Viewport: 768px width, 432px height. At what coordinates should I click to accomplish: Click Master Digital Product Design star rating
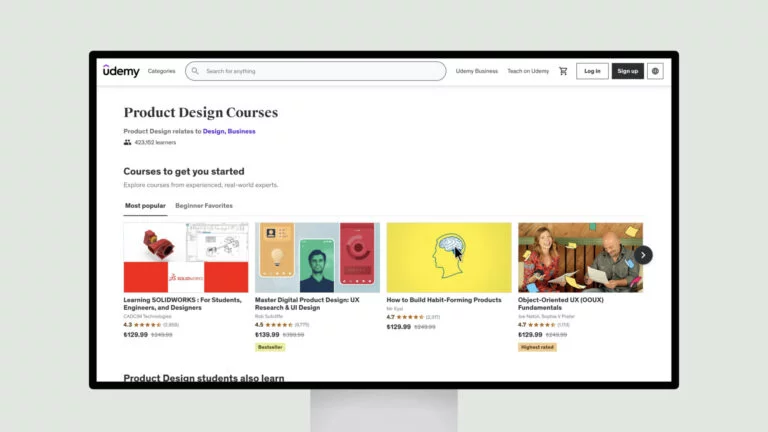[279, 325]
